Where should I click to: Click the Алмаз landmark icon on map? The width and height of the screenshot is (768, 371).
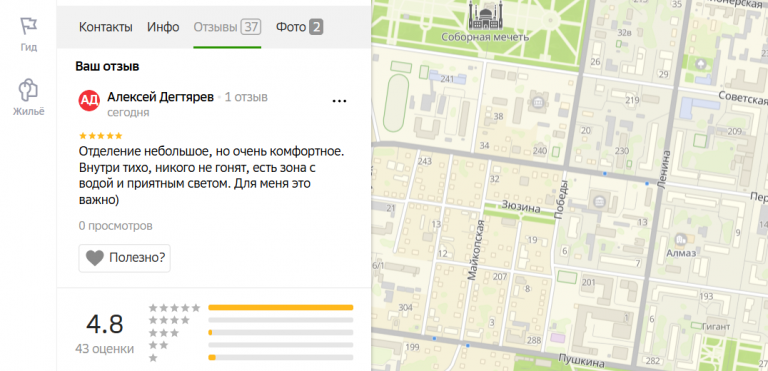point(680,240)
